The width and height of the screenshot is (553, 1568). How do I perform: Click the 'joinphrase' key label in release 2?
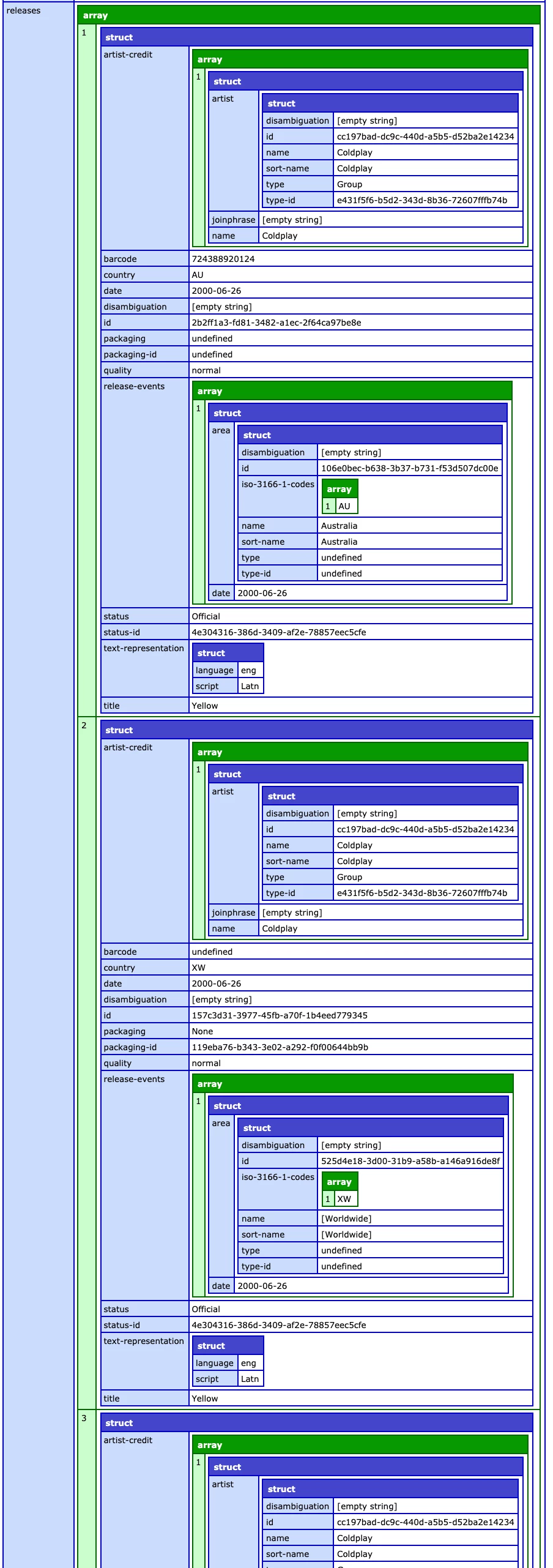click(234, 913)
